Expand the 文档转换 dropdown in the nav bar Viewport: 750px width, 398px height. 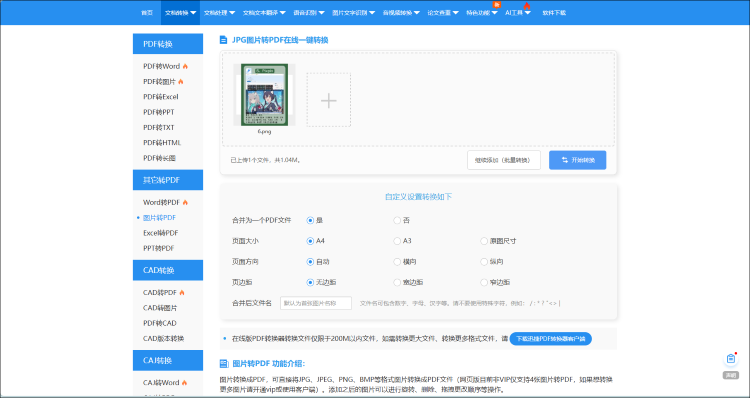[180, 13]
